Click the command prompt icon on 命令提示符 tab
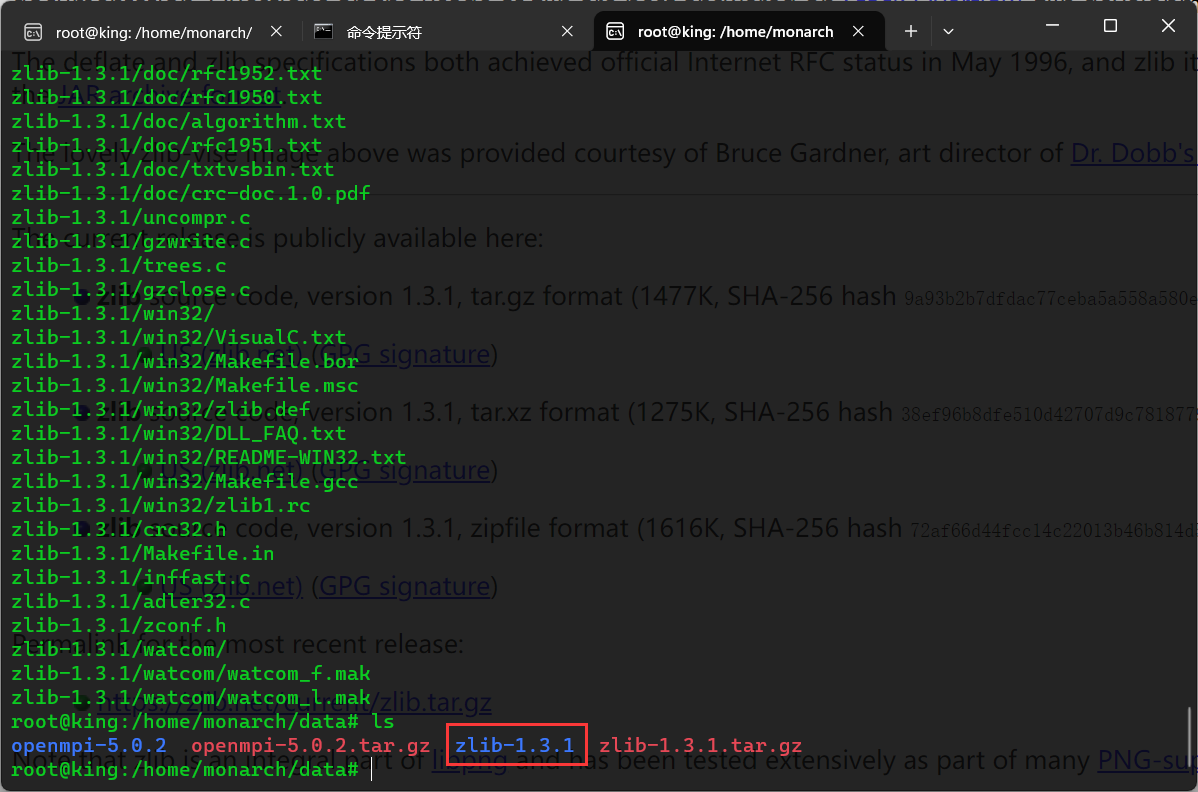This screenshot has height=792, width=1198. tap(323, 31)
